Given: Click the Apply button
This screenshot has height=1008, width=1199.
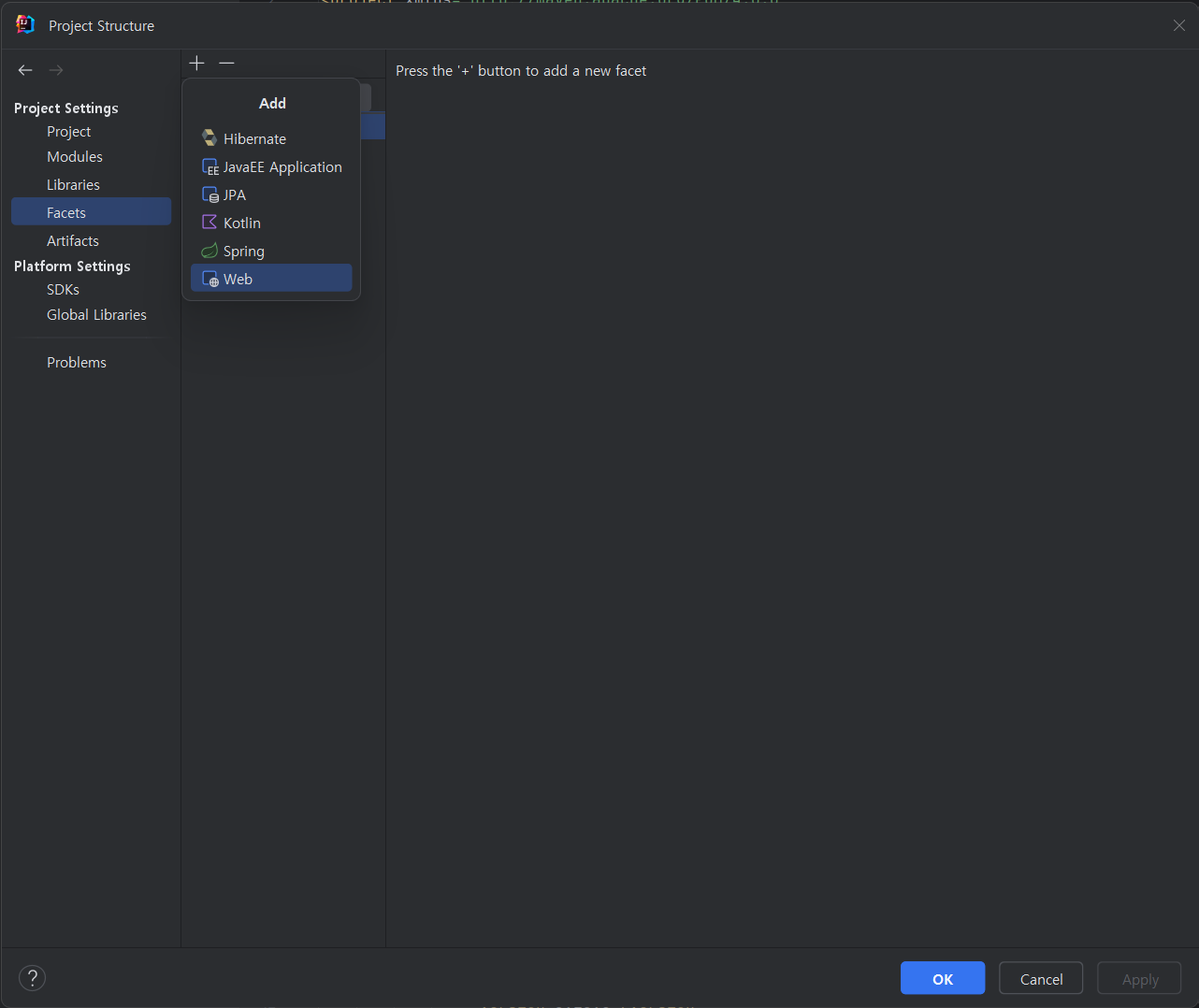Looking at the screenshot, I should coord(1139,978).
